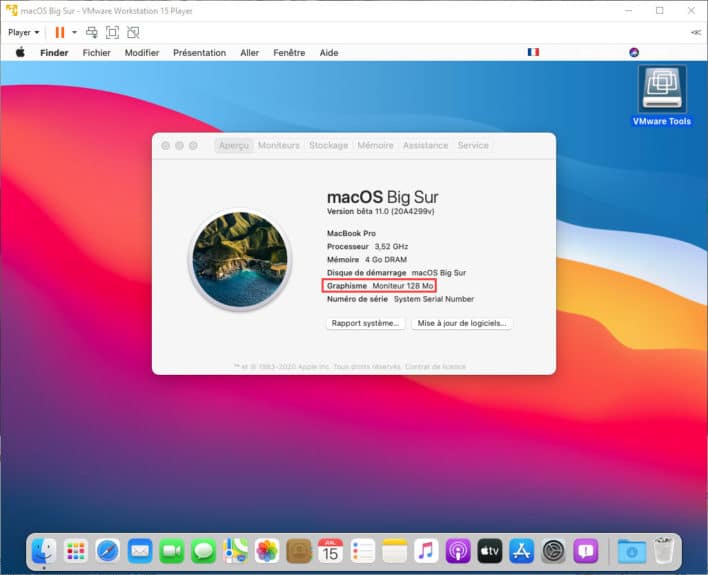Open Notes from the Dock
Screen dimensions: 708x575
(394, 551)
